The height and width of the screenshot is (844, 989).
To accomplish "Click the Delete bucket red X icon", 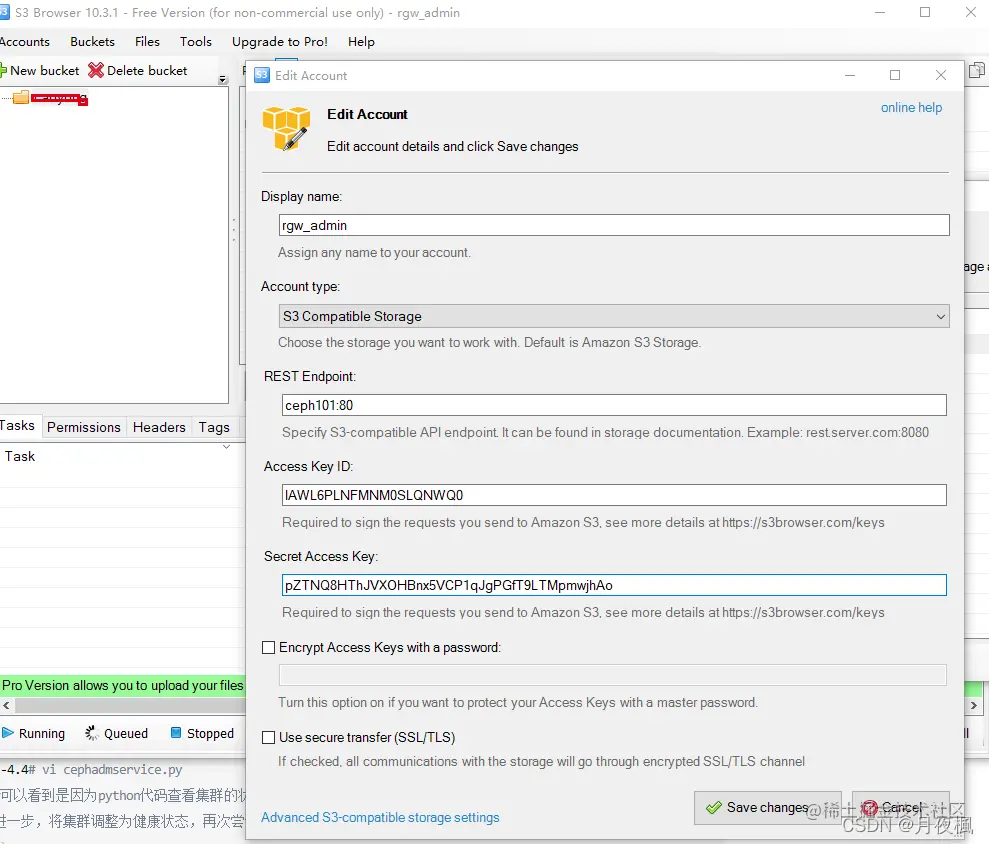I will [96, 70].
